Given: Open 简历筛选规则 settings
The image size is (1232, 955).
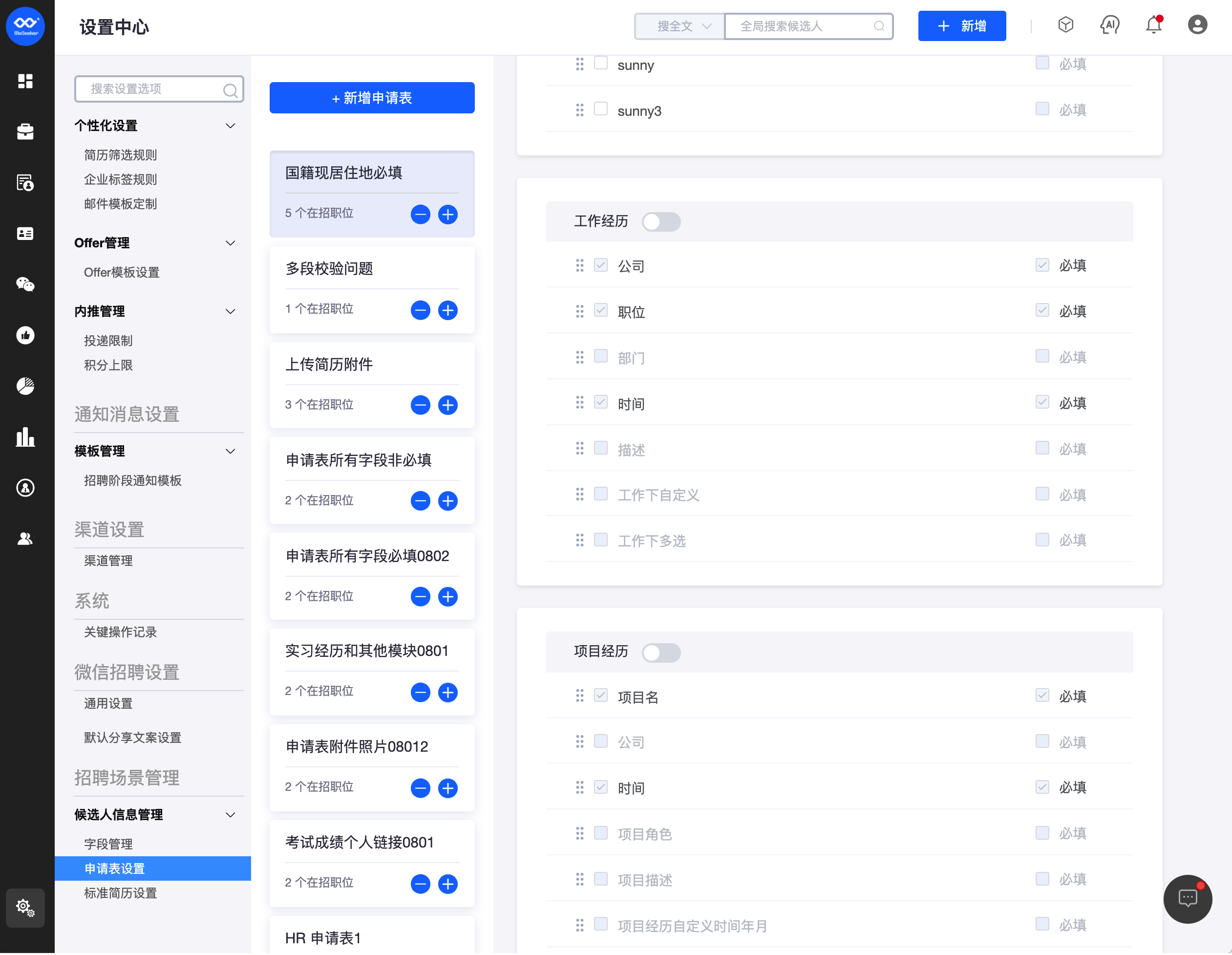Looking at the screenshot, I should pyautogui.click(x=120, y=155).
